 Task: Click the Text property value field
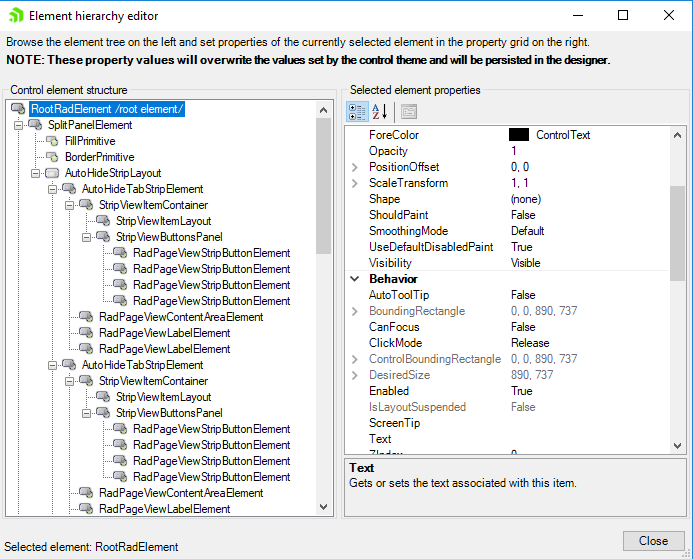click(x=589, y=439)
